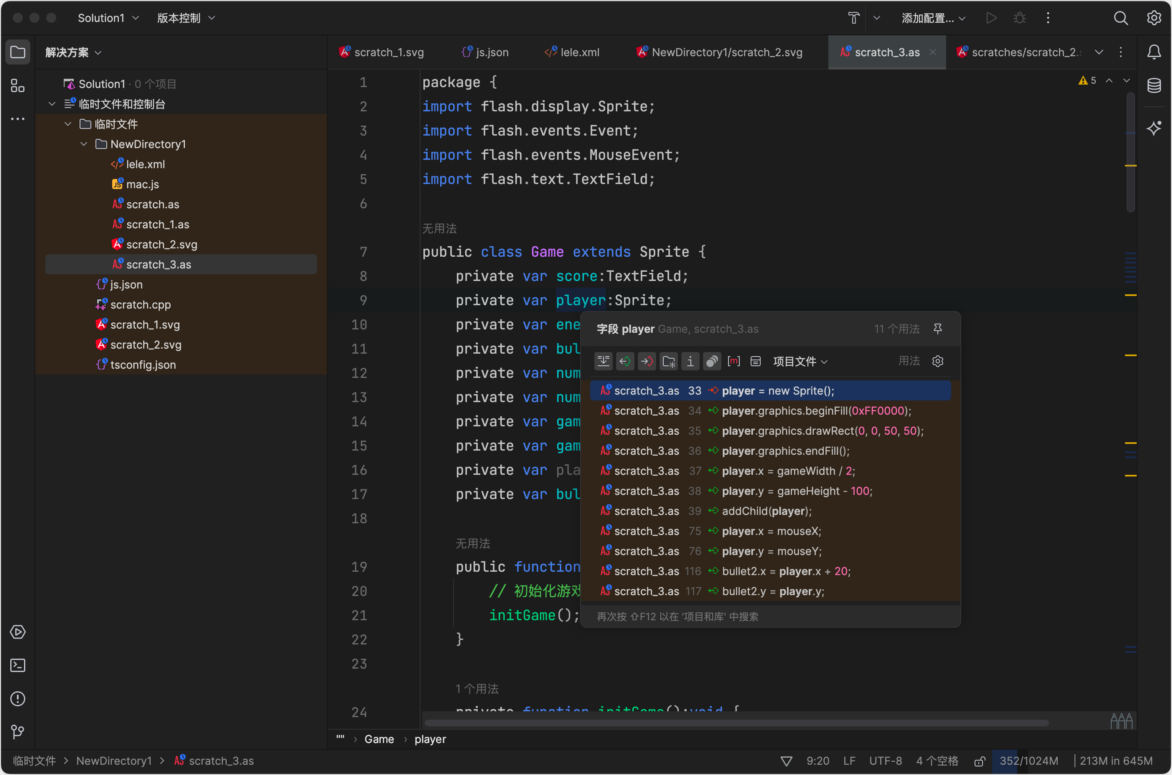
Task: Open the AI Assistant sparkle icon
Action: coord(1154,128)
